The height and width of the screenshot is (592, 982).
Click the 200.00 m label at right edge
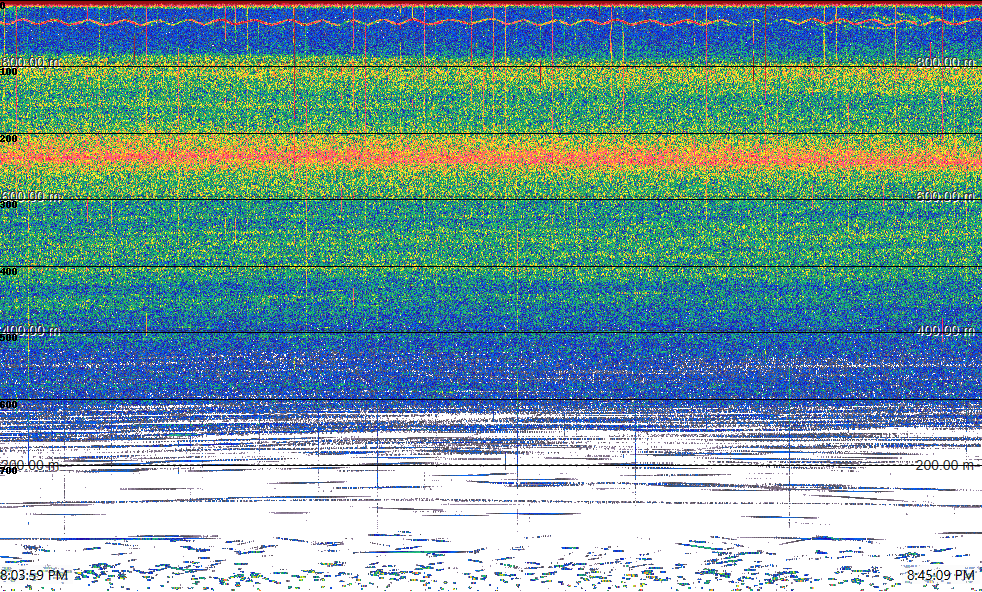point(945,465)
